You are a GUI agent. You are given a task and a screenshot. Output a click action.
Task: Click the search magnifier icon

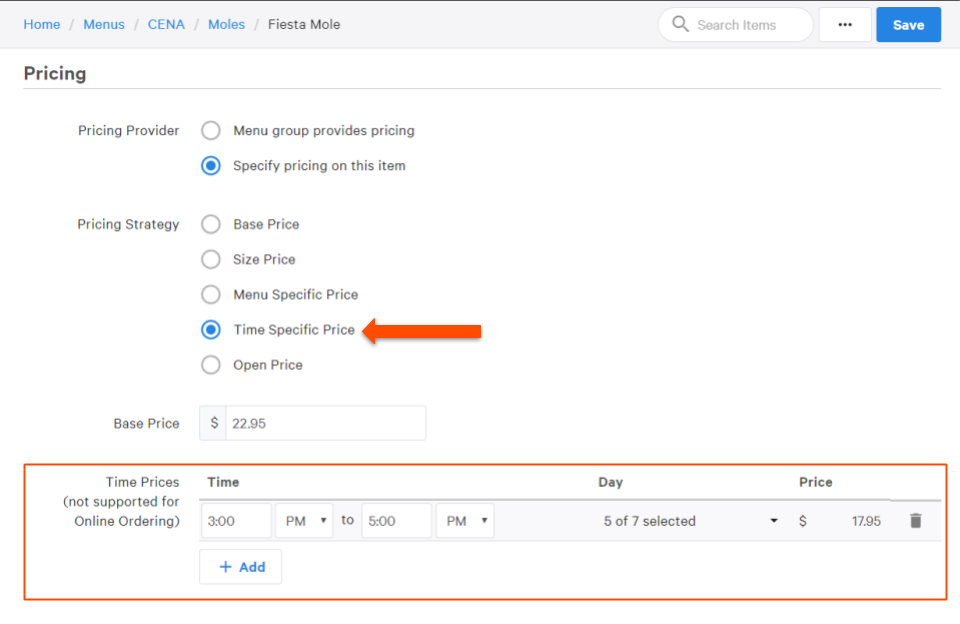tap(678, 24)
